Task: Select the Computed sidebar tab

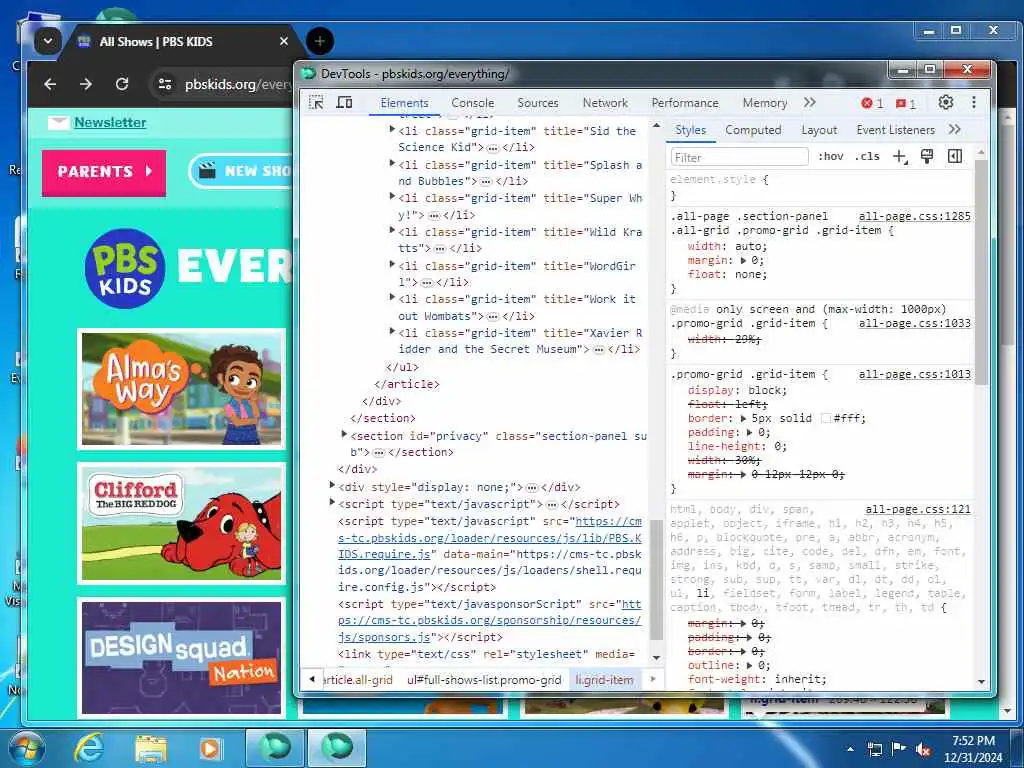Action: point(753,129)
